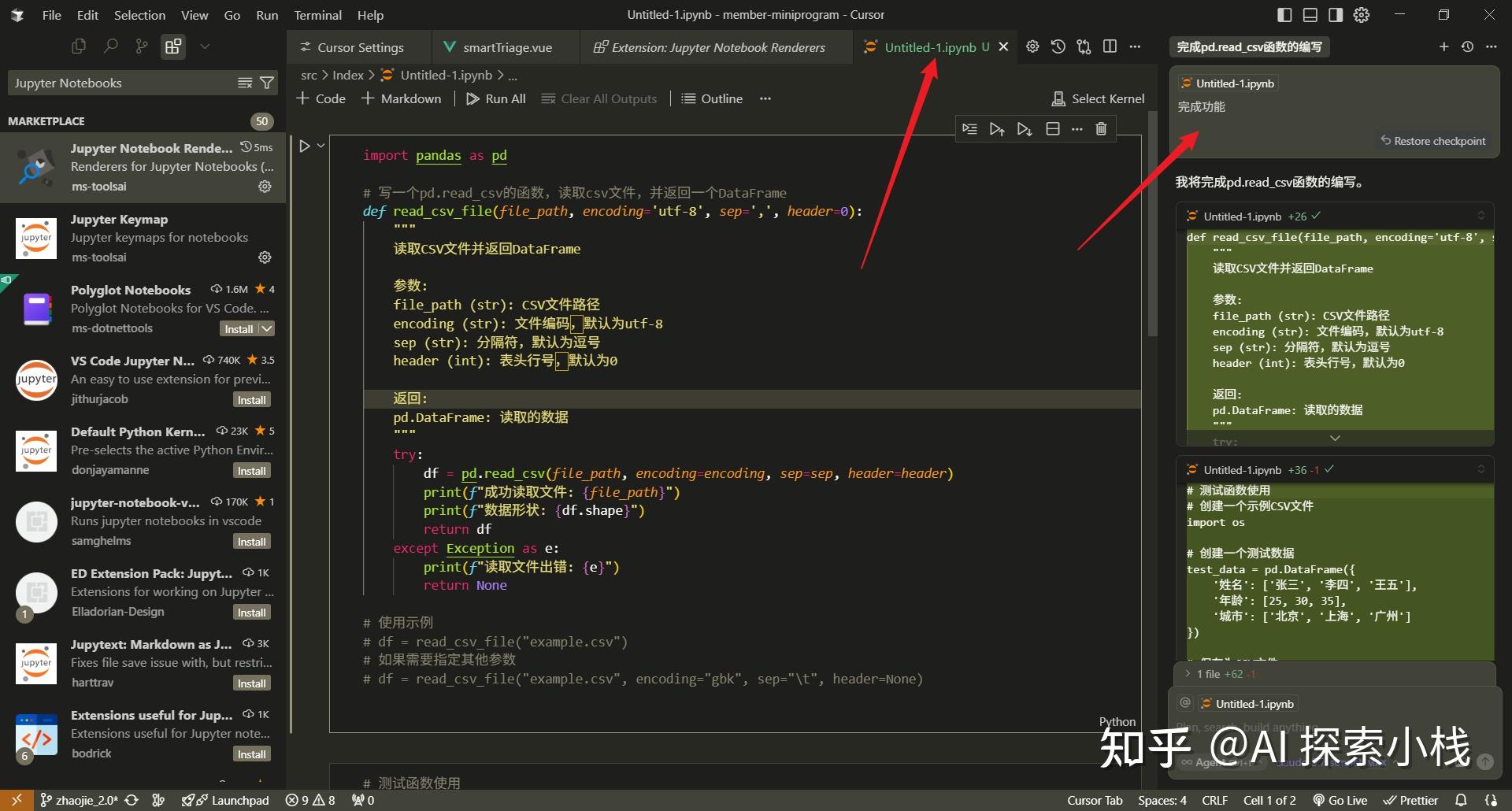1512x811 pixels.
Task: Click Select Kernel button
Action: tap(1098, 98)
